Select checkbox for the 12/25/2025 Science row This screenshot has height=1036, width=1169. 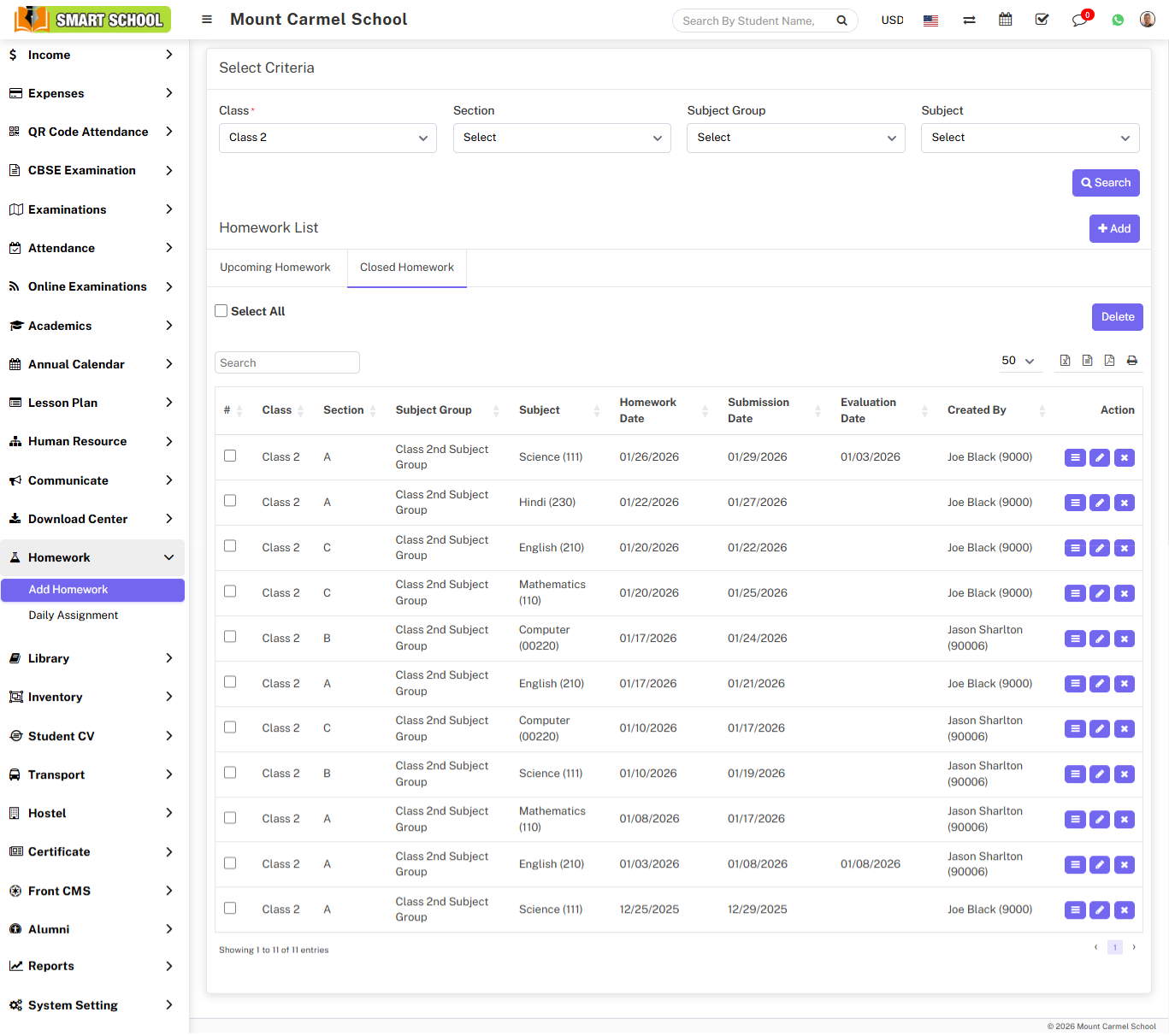pos(230,908)
